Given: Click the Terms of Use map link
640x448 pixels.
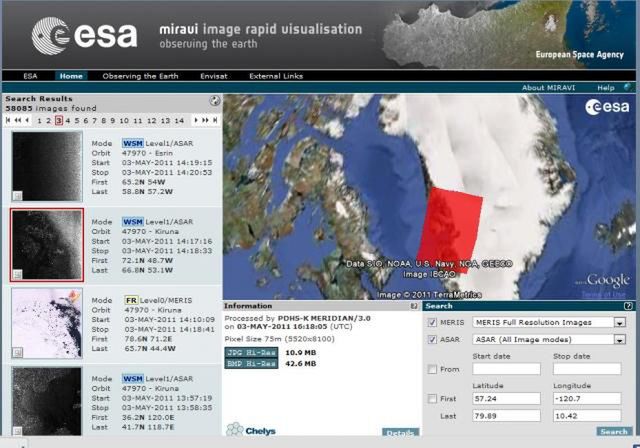Looking at the screenshot, I should pyautogui.click(x=603, y=294).
